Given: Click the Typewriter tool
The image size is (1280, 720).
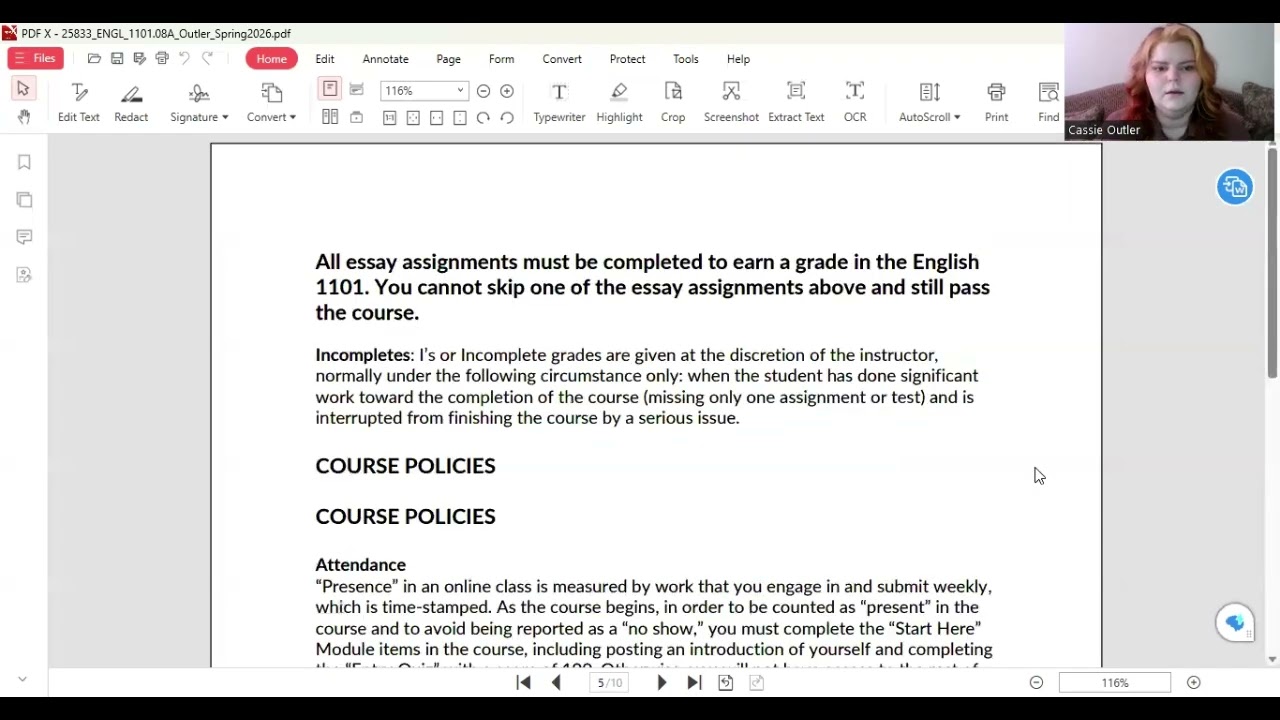Looking at the screenshot, I should point(559,103).
